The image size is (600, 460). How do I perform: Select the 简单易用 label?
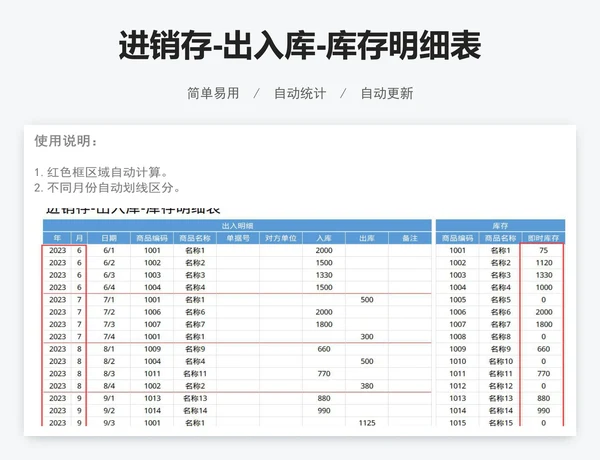[x=213, y=93]
